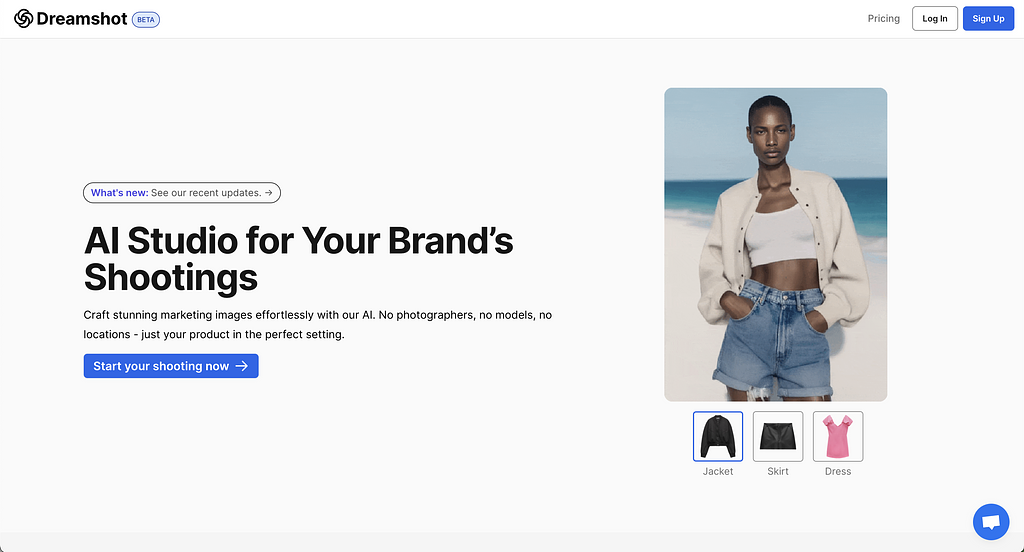Click the Skirt label text
The image size is (1024, 552).
(x=778, y=471)
